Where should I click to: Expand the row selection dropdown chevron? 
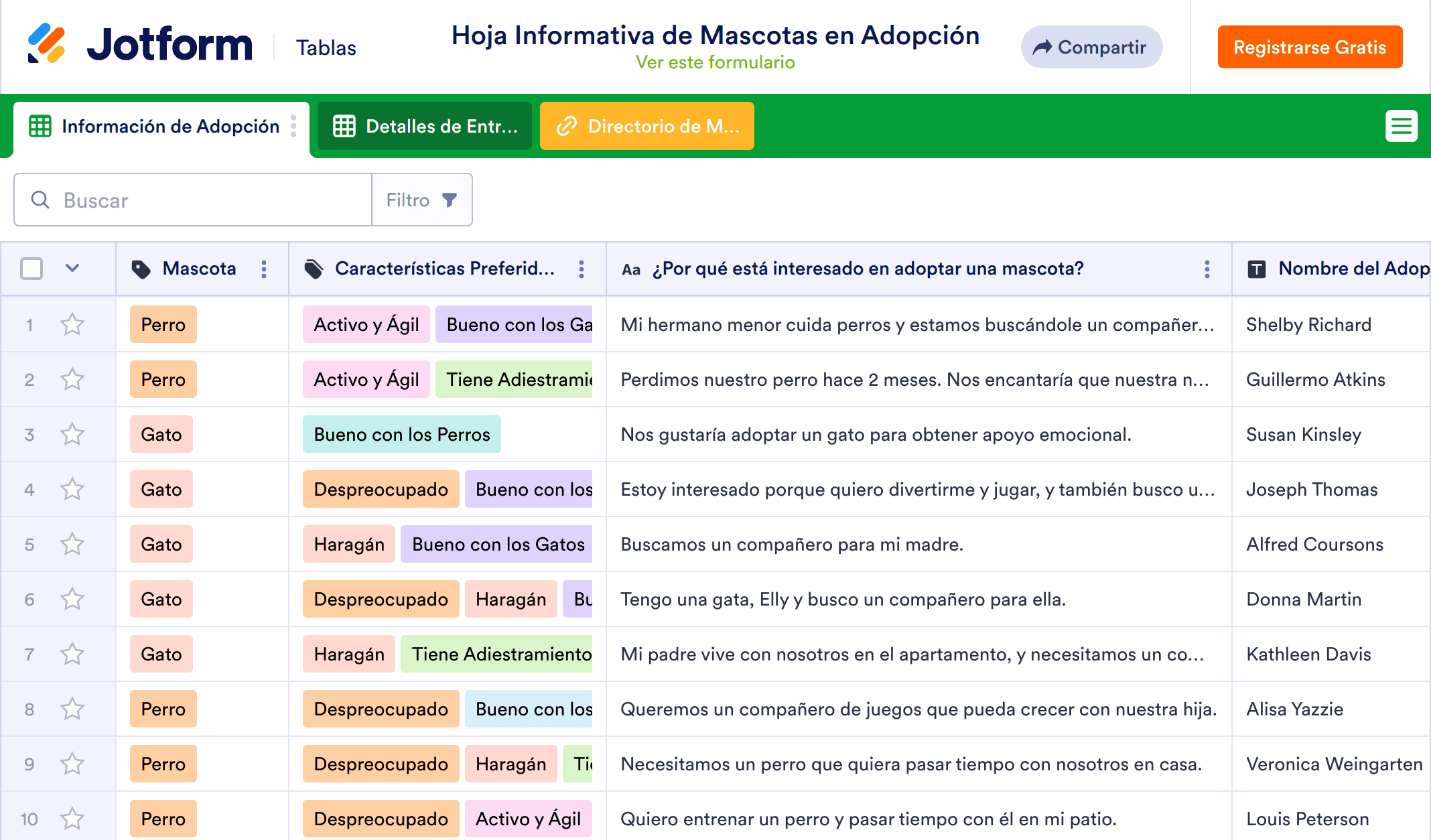coord(72,269)
